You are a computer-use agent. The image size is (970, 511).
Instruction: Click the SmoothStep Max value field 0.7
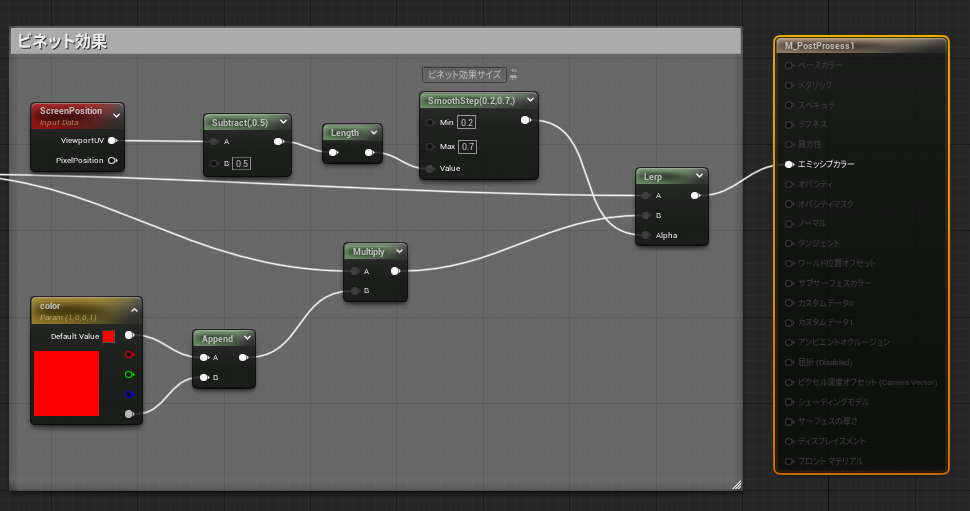pos(468,147)
